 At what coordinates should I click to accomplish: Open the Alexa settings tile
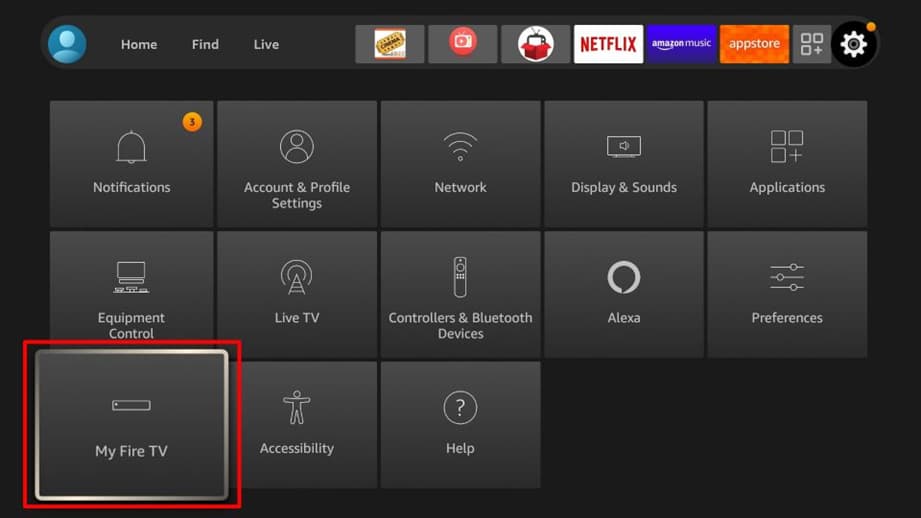point(624,294)
